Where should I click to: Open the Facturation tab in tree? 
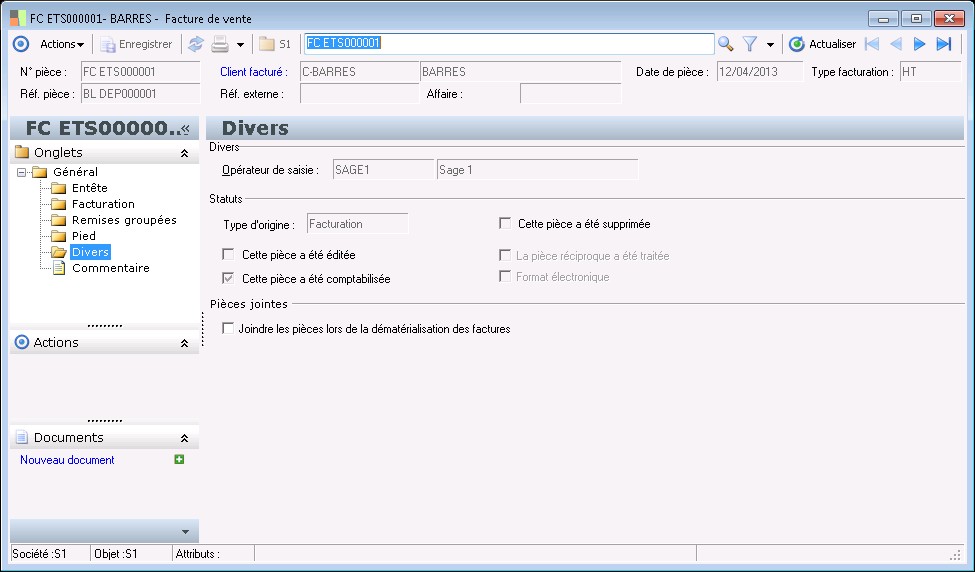pos(102,204)
